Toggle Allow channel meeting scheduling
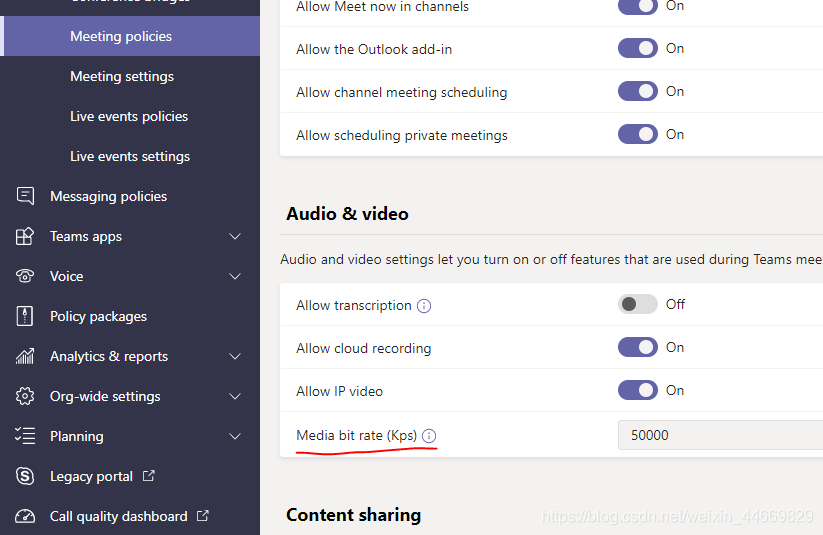Image resolution: width=823 pixels, height=535 pixels. pyautogui.click(x=638, y=91)
